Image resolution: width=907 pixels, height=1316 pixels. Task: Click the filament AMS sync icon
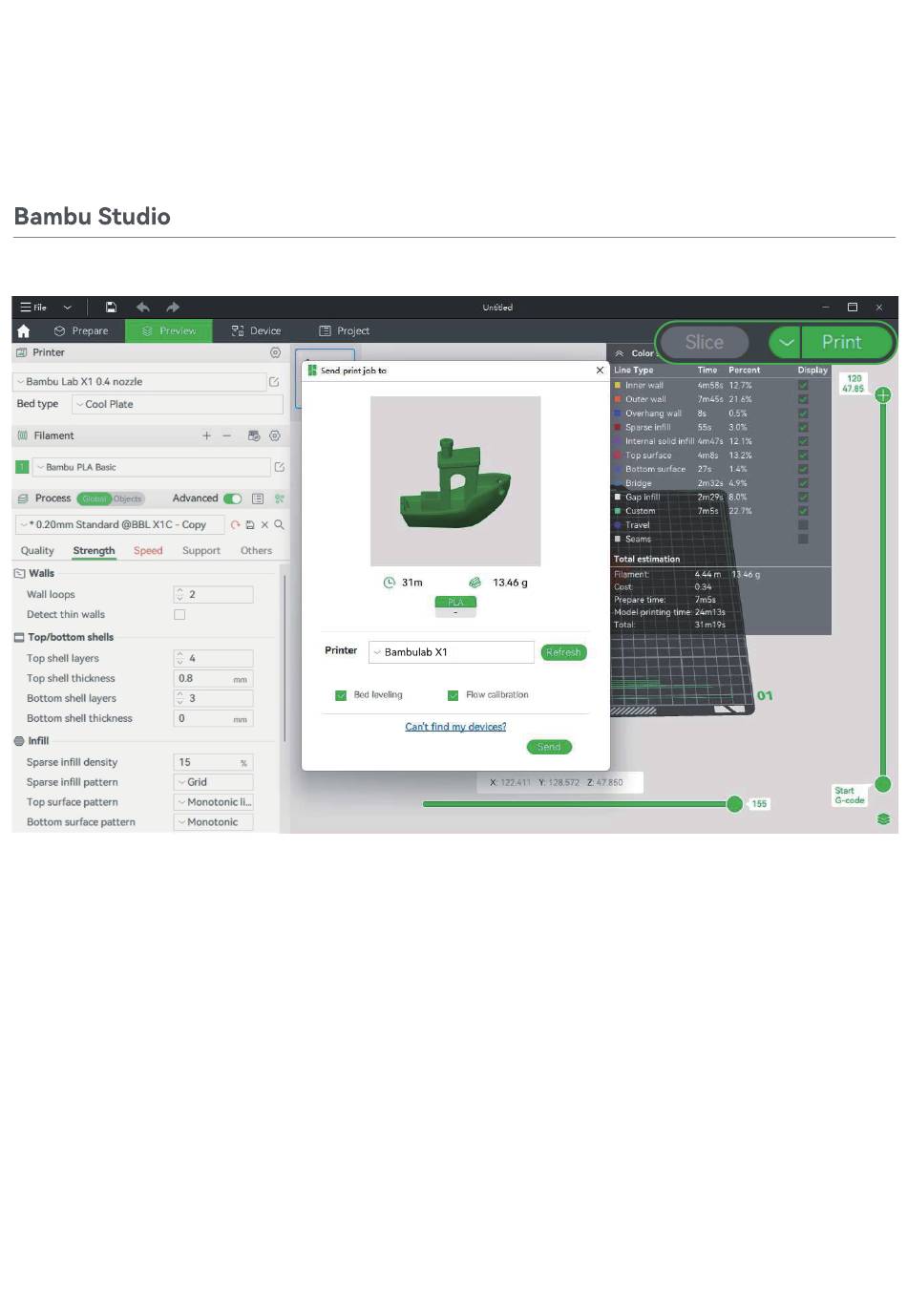[x=254, y=435]
